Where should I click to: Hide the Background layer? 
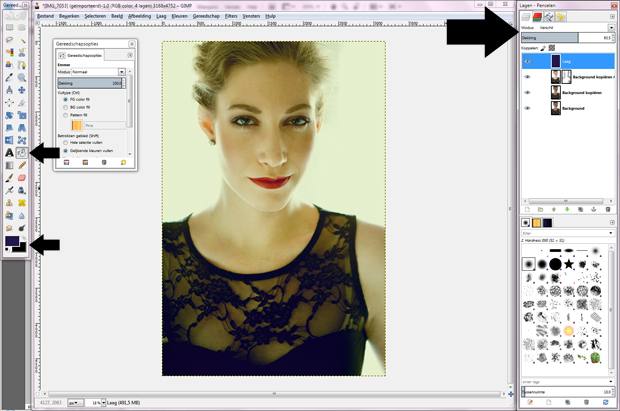point(527,108)
